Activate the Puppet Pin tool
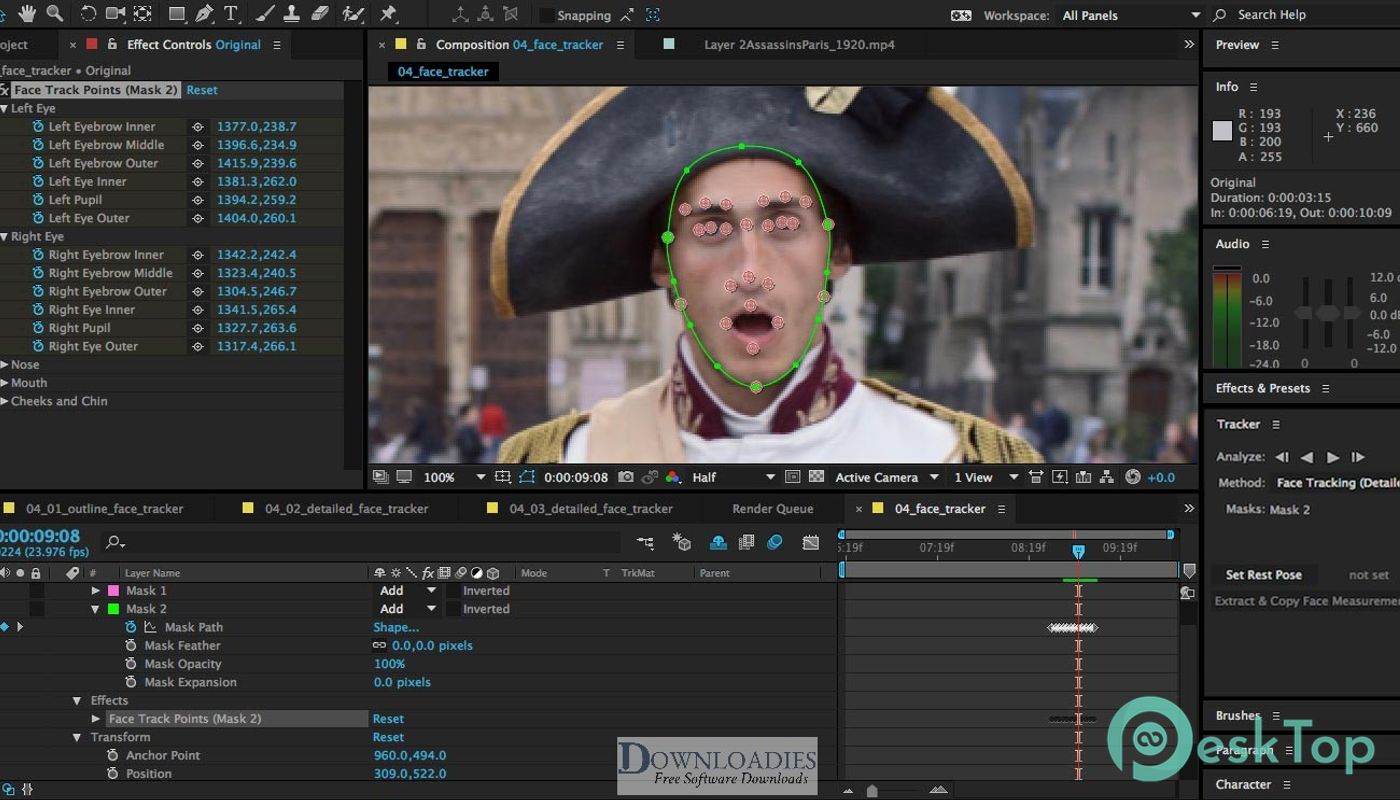The height and width of the screenshot is (800, 1400). click(389, 13)
